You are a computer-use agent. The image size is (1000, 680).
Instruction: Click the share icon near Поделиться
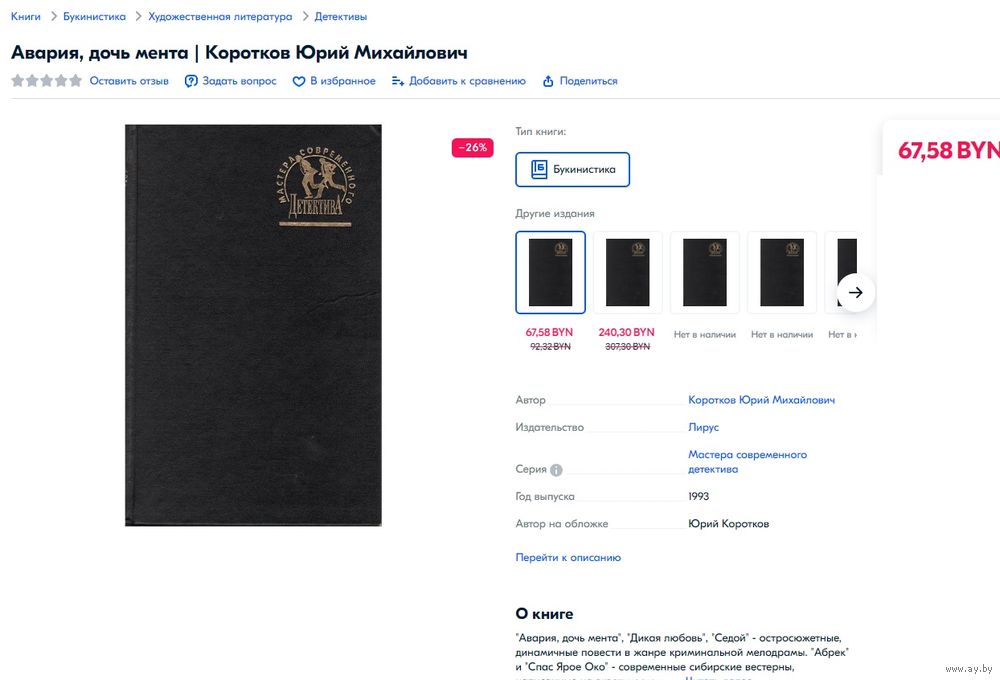coord(548,81)
